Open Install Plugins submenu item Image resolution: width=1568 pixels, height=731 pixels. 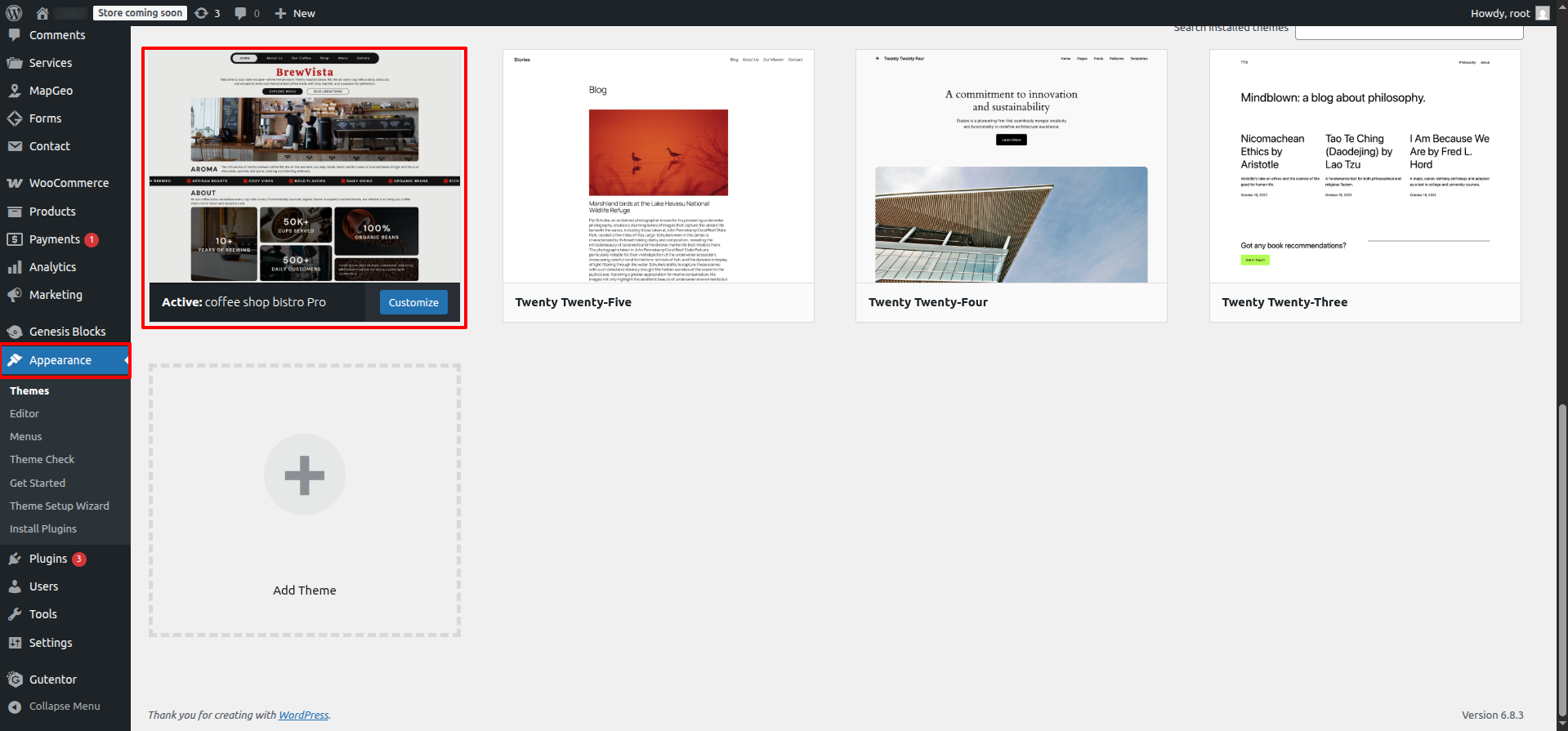tap(43, 529)
